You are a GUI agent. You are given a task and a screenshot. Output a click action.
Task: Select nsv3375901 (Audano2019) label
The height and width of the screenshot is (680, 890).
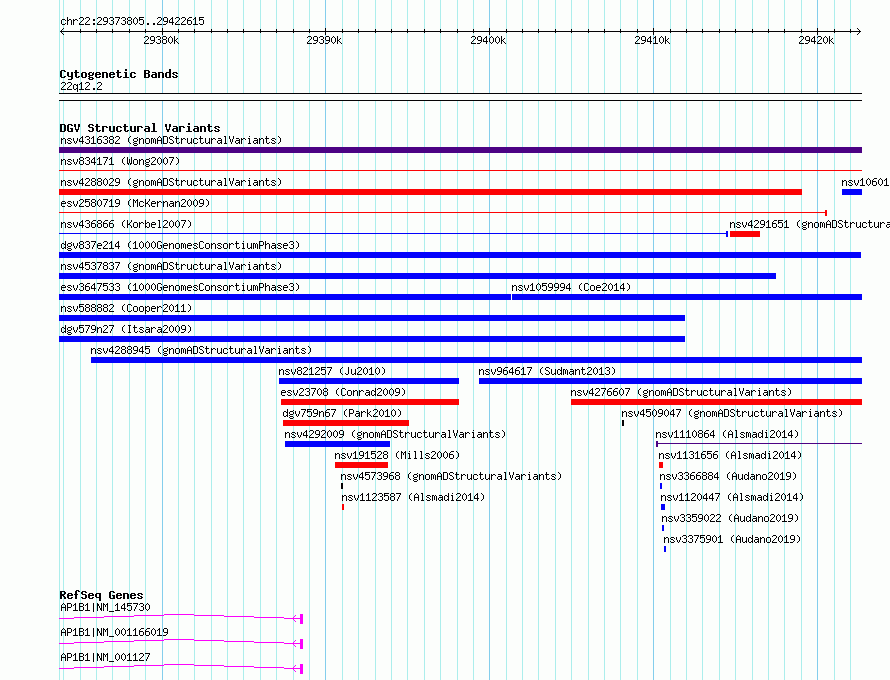click(732, 539)
